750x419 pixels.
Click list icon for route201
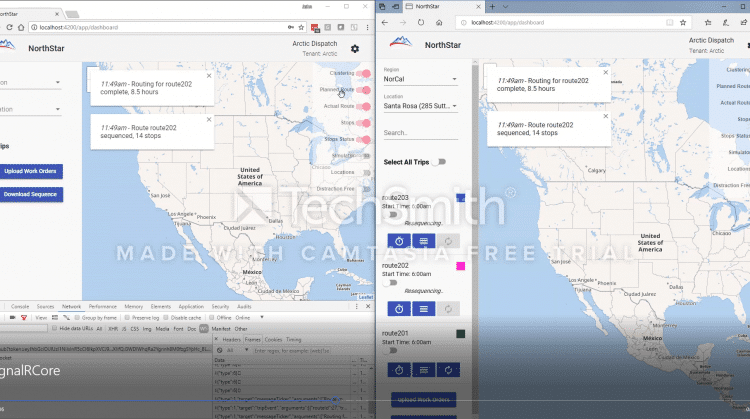coord(423,370)
